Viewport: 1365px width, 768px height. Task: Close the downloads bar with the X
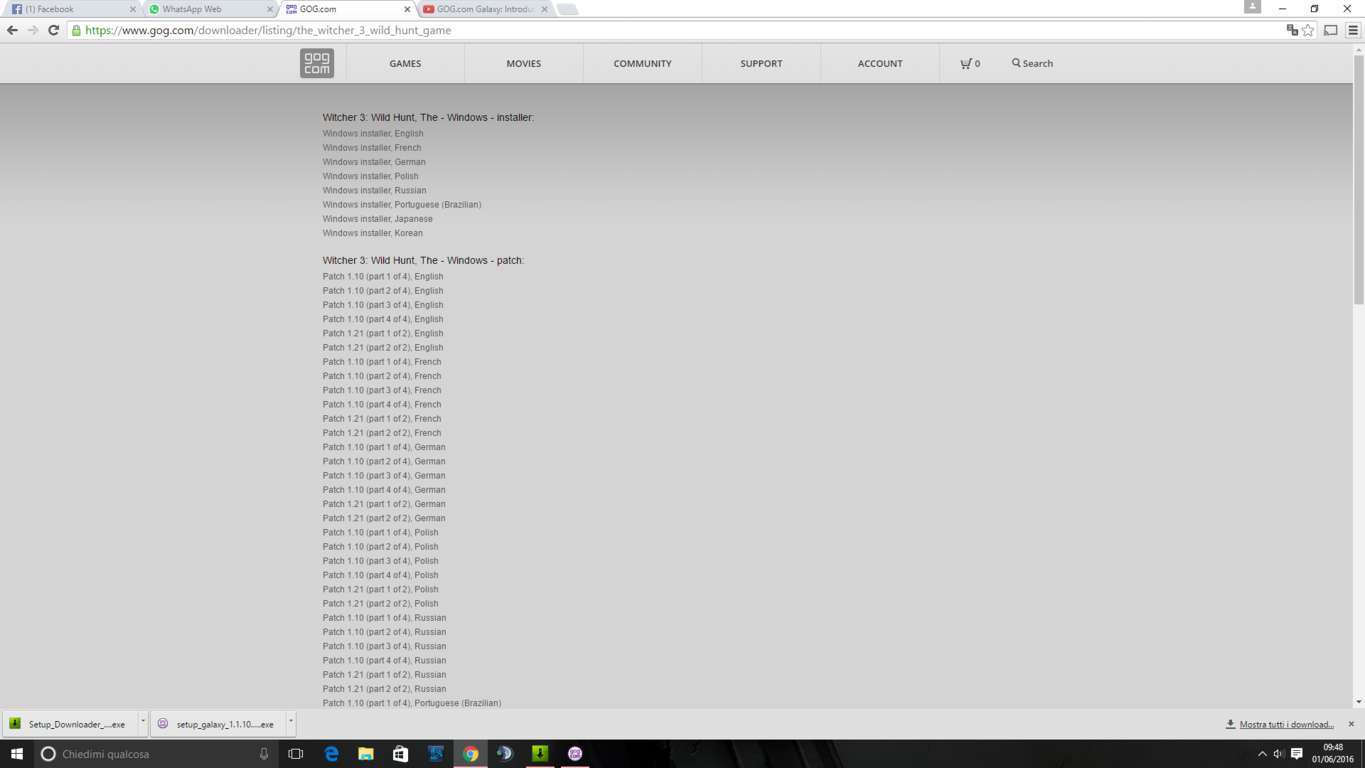click(1351, 724)
